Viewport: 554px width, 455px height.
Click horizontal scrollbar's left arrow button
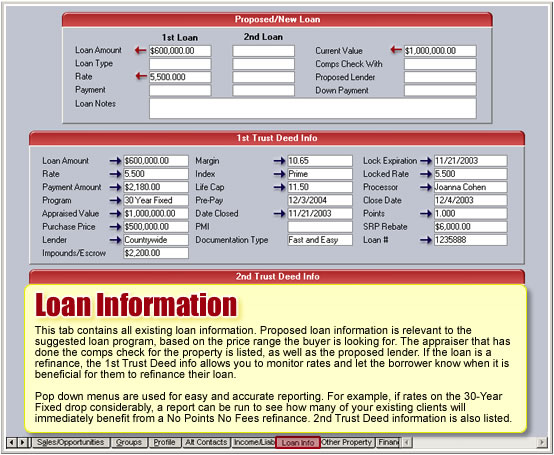point(407,442)
